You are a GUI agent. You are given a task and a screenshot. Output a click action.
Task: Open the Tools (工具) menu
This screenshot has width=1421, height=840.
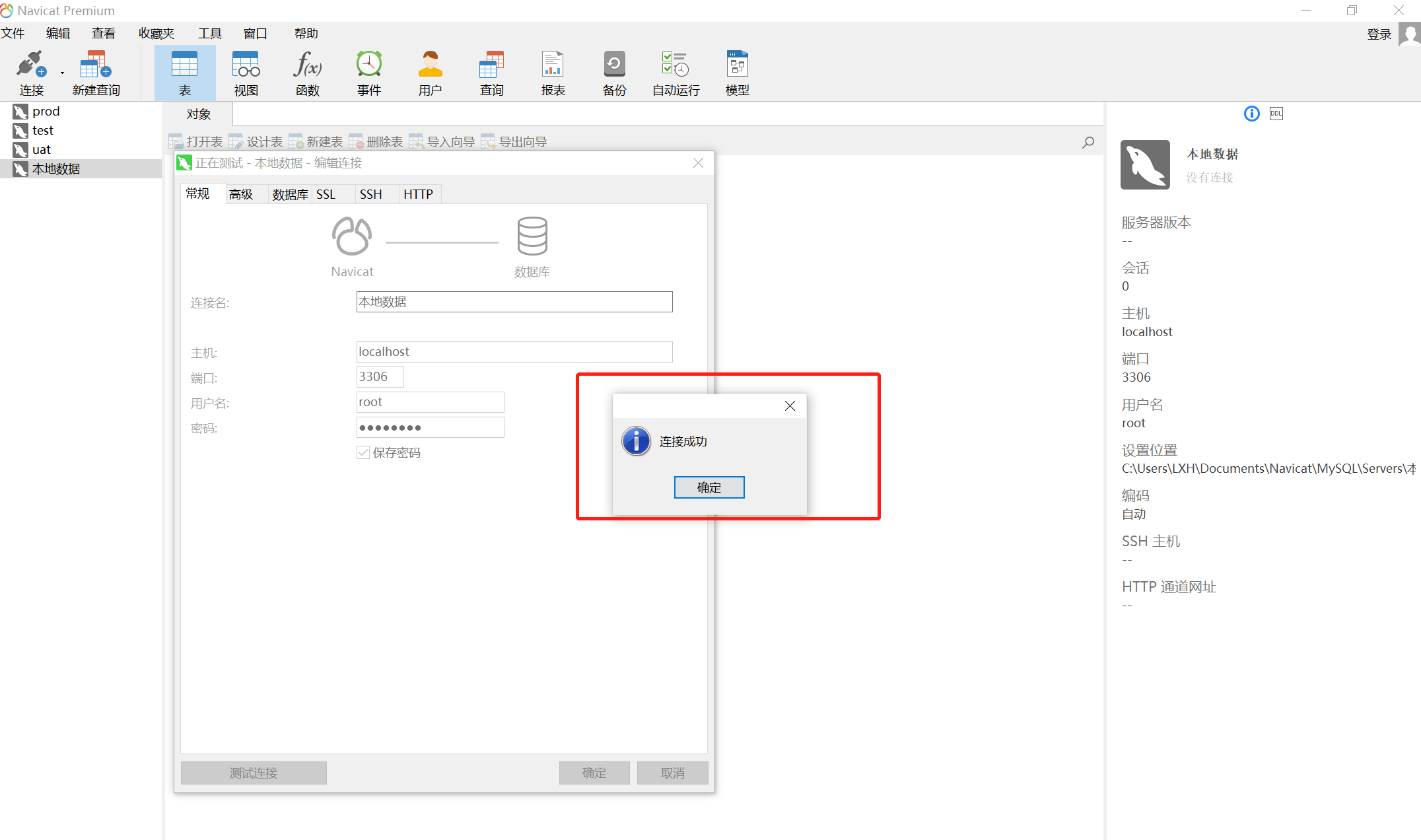[209, 33]
